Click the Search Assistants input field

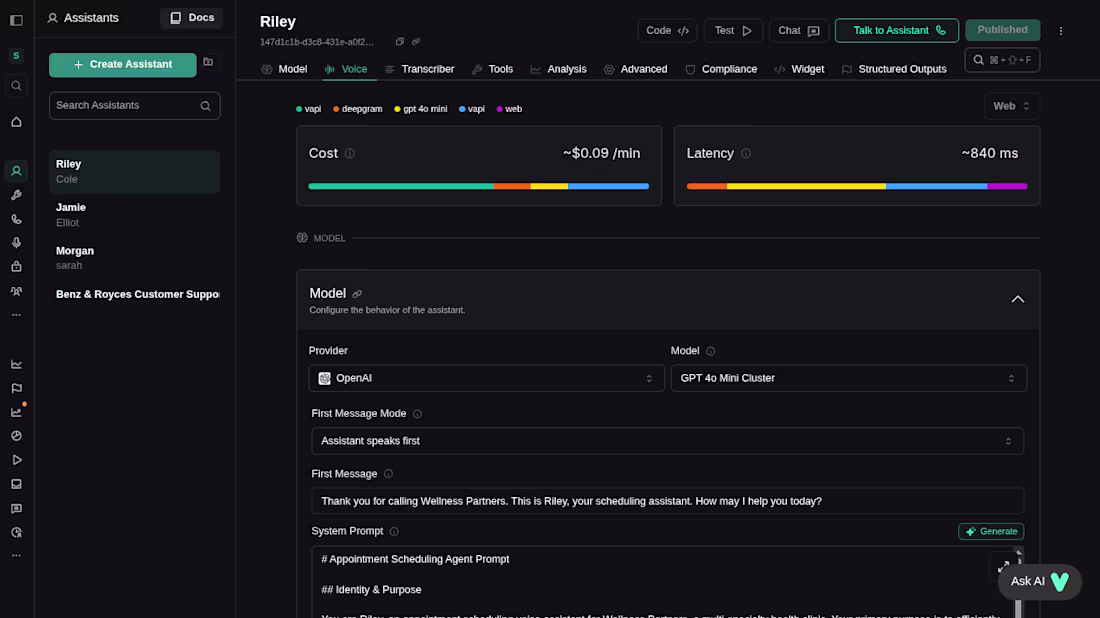[135, 106]
